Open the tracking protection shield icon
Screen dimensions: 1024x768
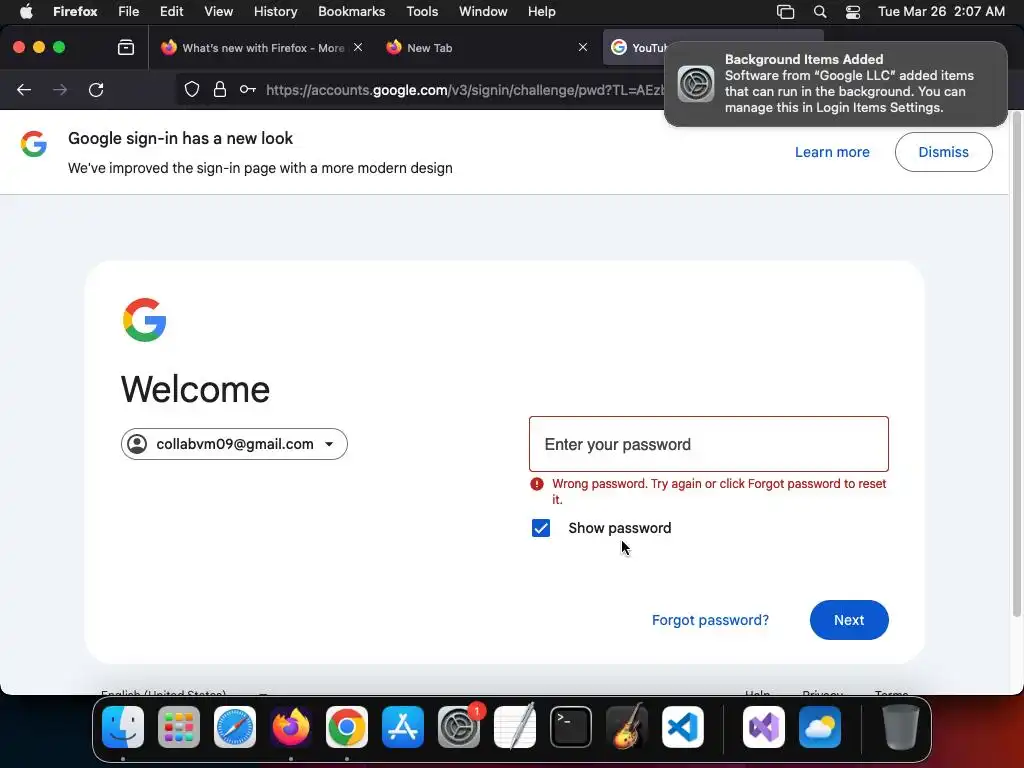click(191, 89)
